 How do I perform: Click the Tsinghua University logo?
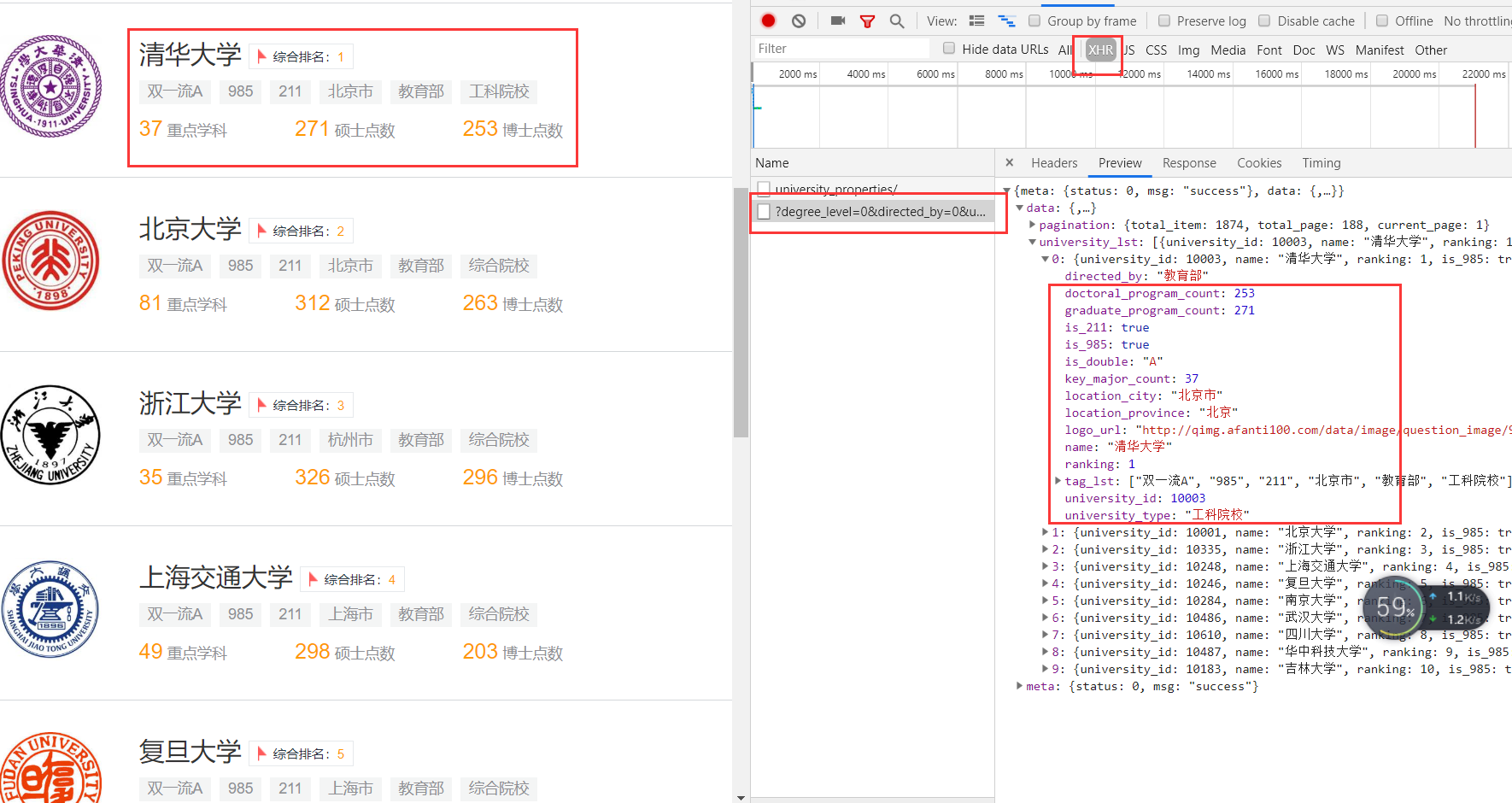50,86
